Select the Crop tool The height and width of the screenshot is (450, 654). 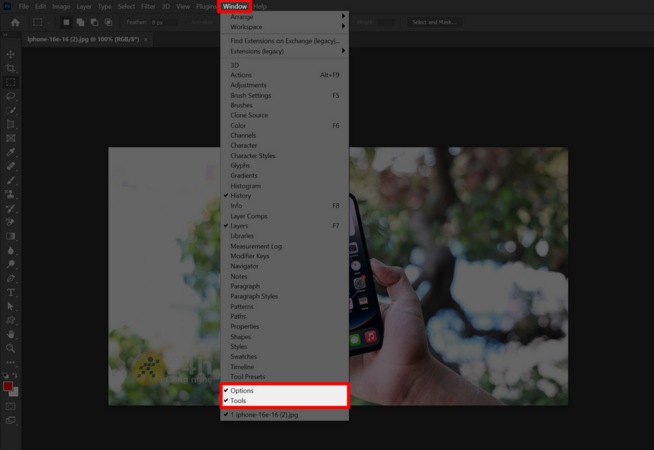[11, 68]
